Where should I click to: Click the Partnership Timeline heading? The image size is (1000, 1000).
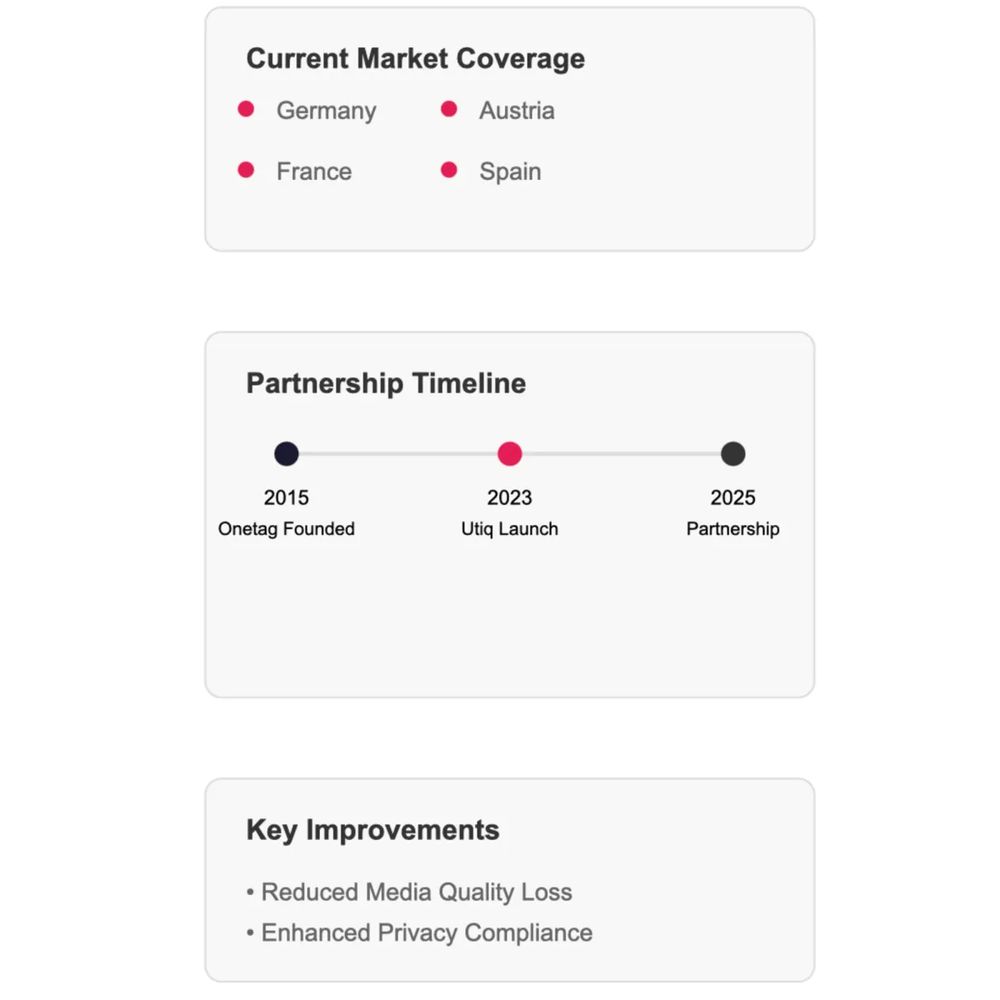[x=386, y=383]
